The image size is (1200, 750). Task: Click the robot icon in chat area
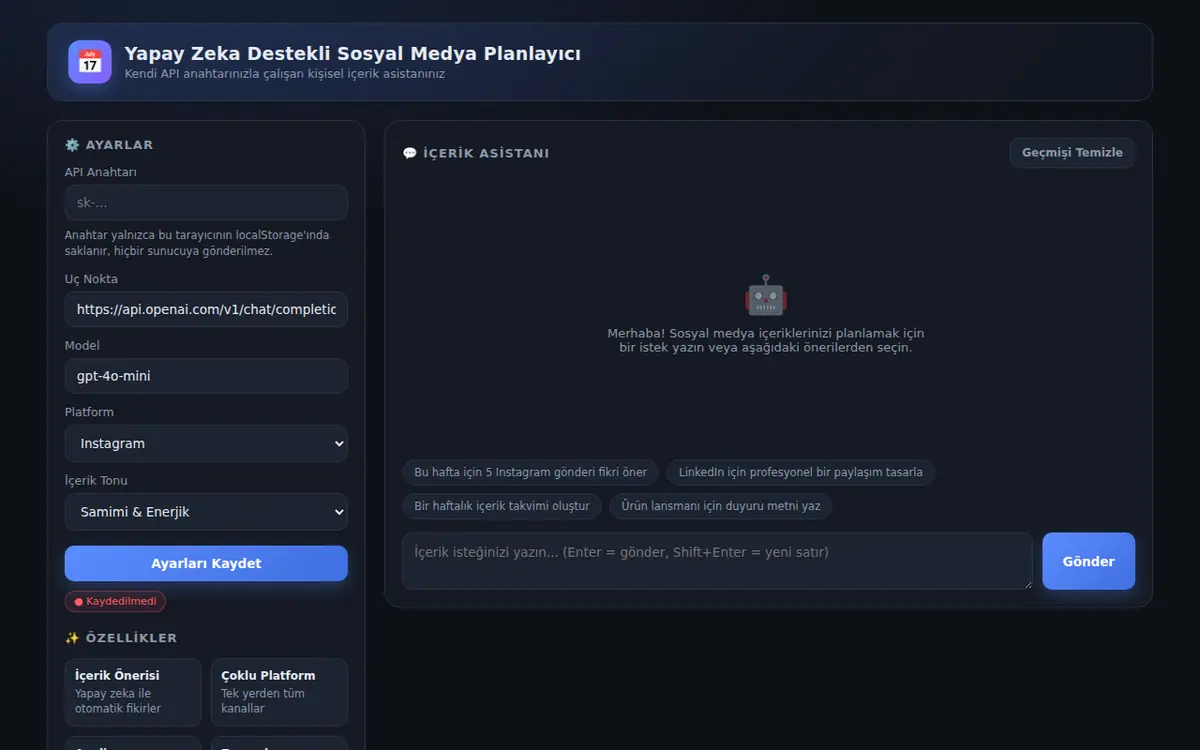click(766, 296)
